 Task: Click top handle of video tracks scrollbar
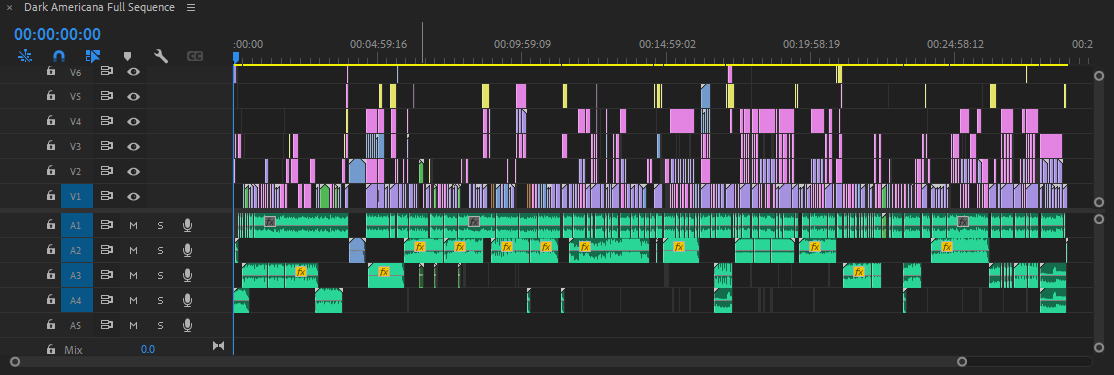pos(1098,76)
